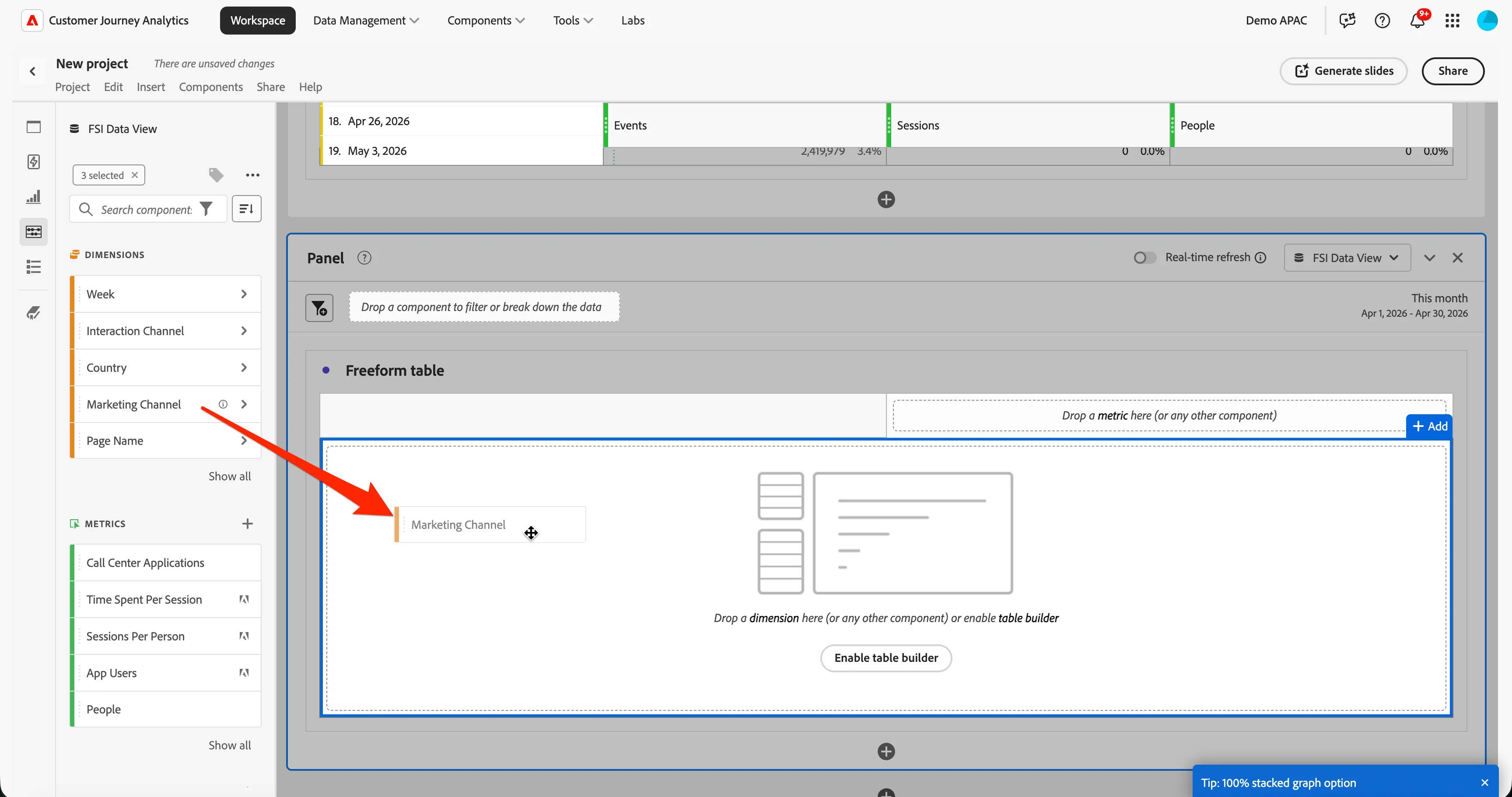Click the Panel help question icon
Image resolution: width=1512 pixels, height=797 pixels.
tap(364, 258)
